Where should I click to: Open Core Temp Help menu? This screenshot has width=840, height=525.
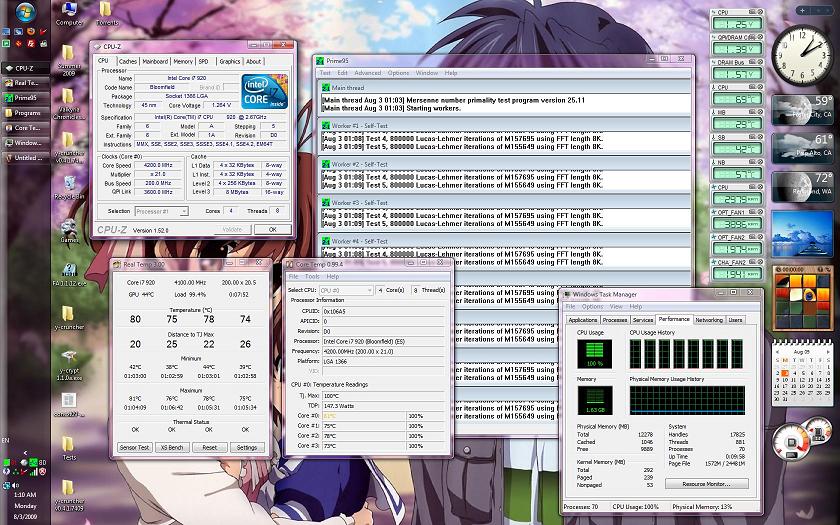click(x=333, y=276)
